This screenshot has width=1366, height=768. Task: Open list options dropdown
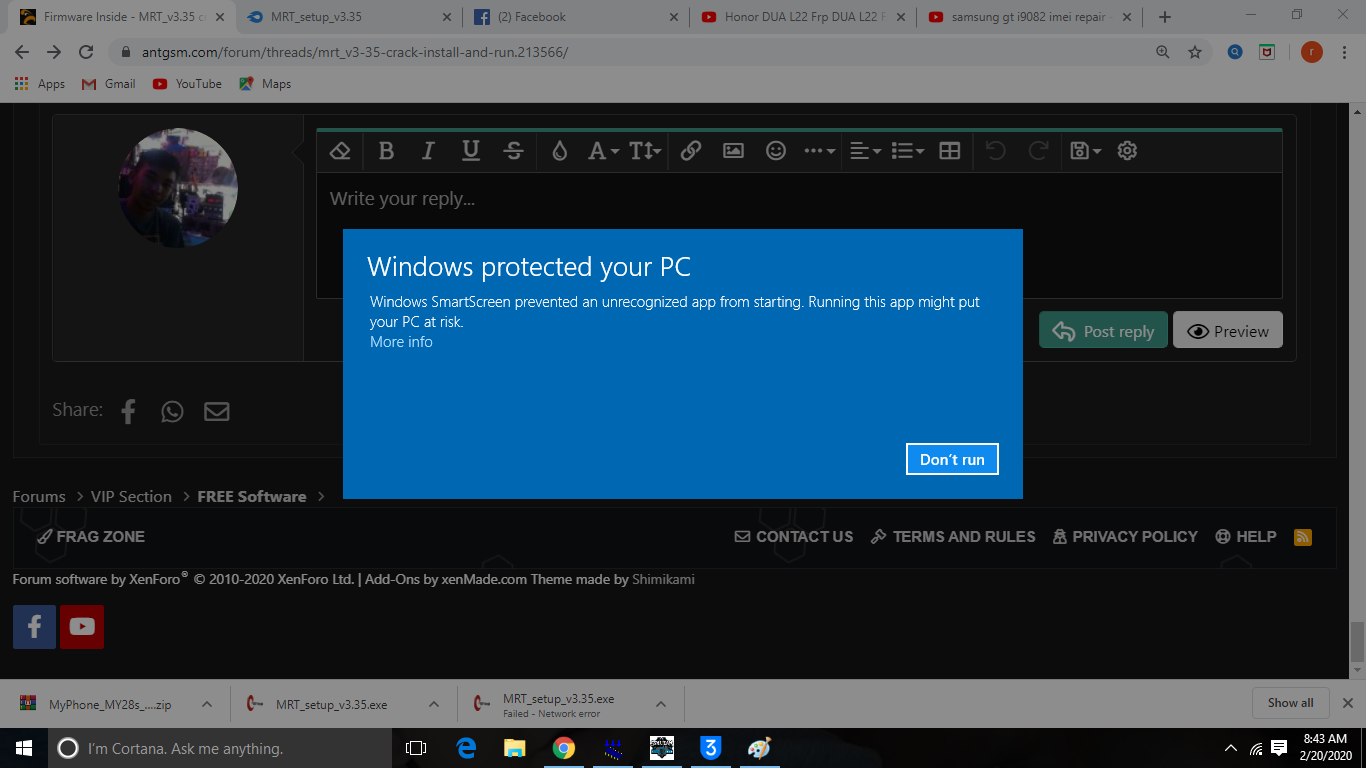[x=907, y=151]
